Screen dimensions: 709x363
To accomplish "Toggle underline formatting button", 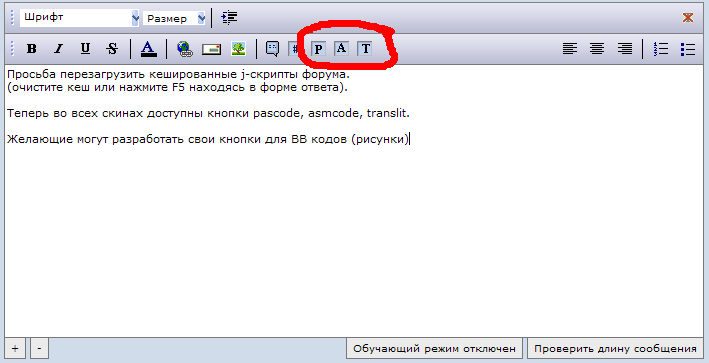I will [85, 48].
